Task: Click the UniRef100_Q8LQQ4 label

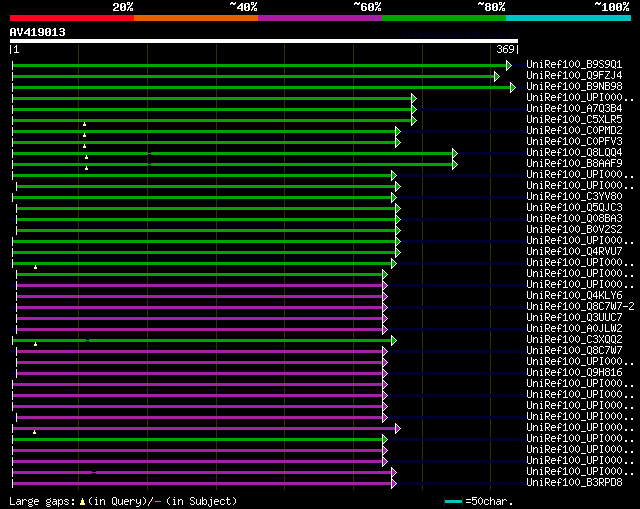Action: [x=574, y=153]
